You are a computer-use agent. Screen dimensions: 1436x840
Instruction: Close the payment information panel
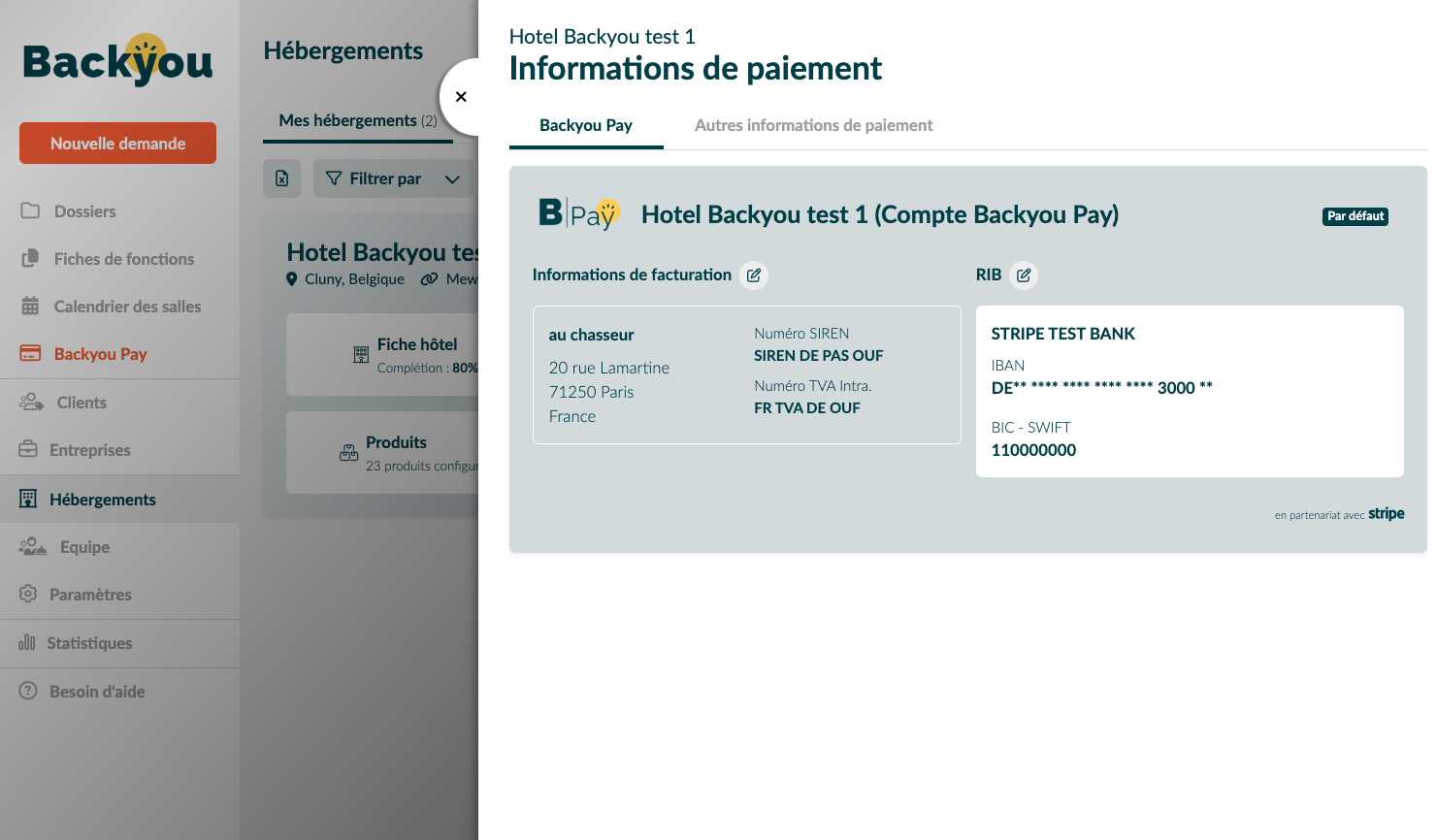click(x=461, y=97)
